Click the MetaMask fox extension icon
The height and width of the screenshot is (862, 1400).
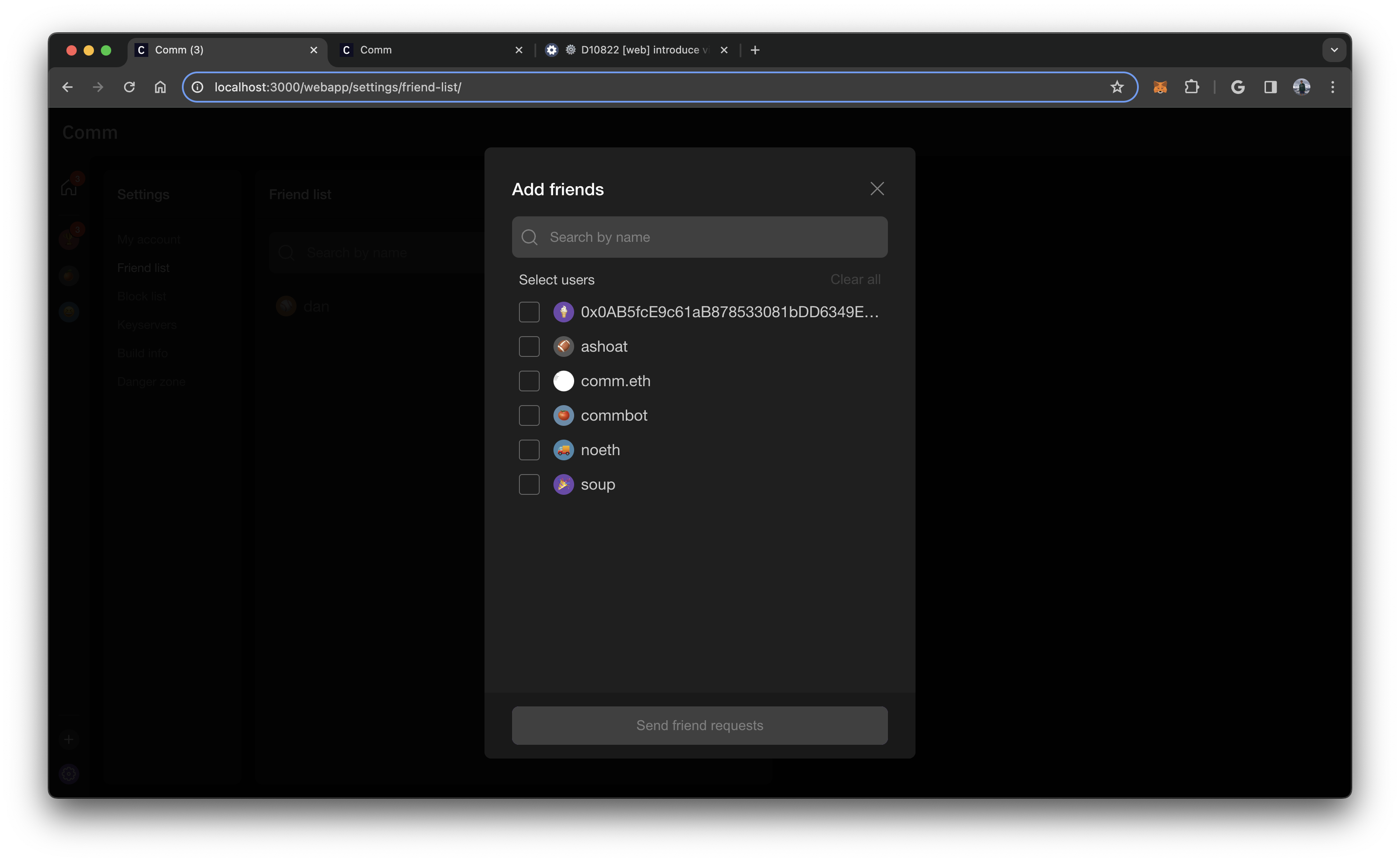coord(1159,87)
